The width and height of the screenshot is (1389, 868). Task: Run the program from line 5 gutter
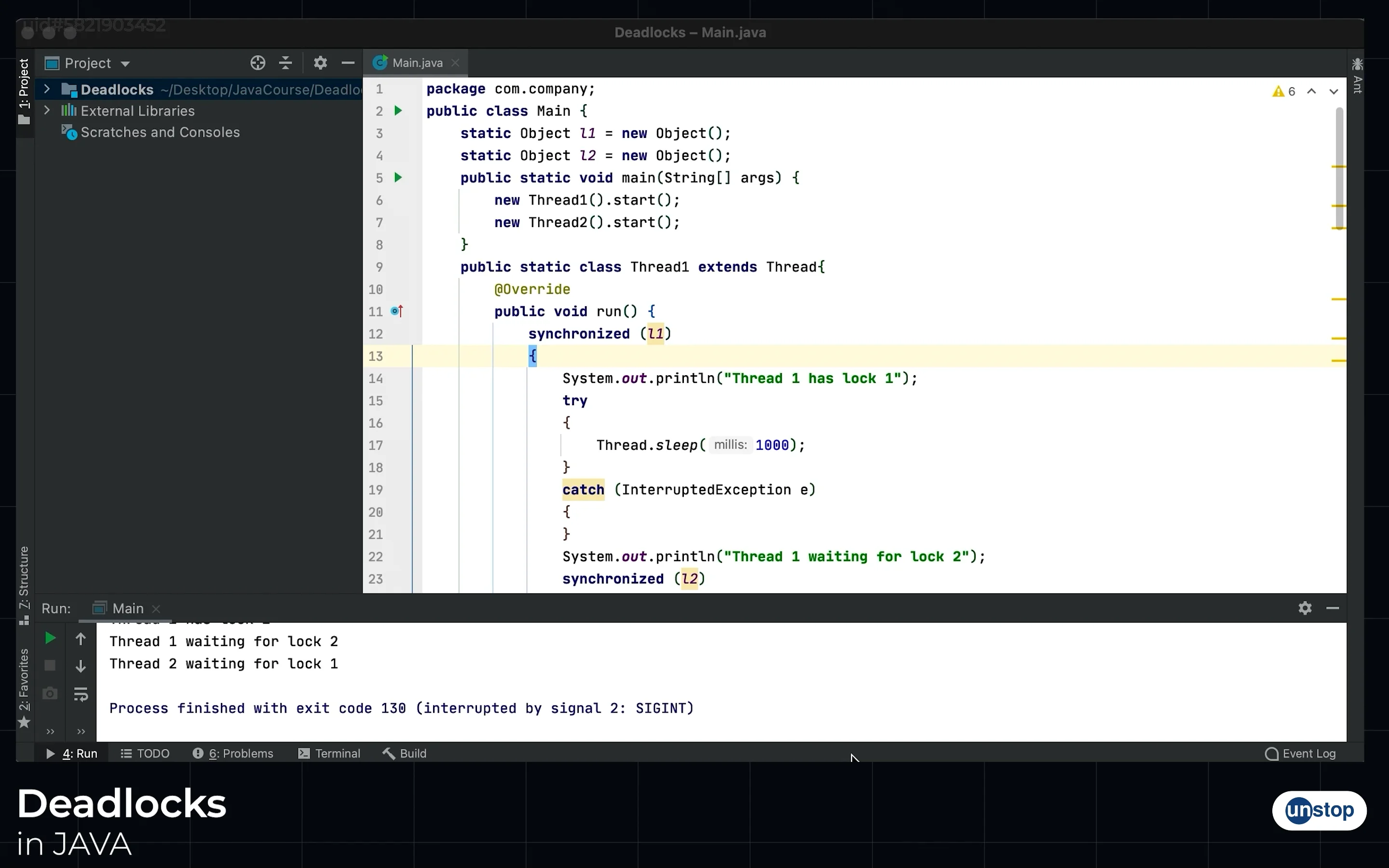399,177
